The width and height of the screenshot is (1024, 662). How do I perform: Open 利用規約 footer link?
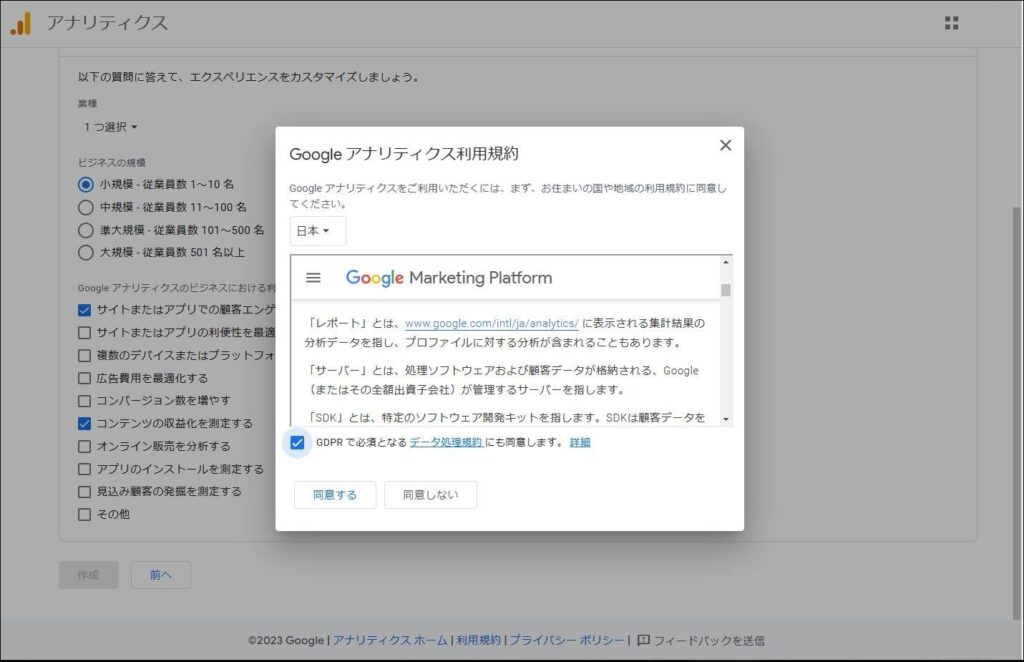click(x=478, y=640)
